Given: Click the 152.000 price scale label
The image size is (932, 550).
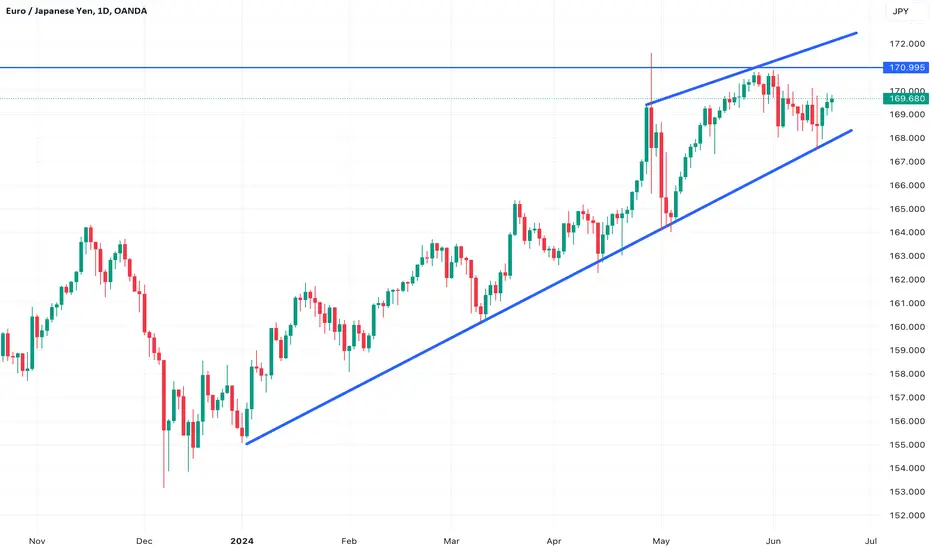Looking at the screenshot, I should [x=907, y=516].
